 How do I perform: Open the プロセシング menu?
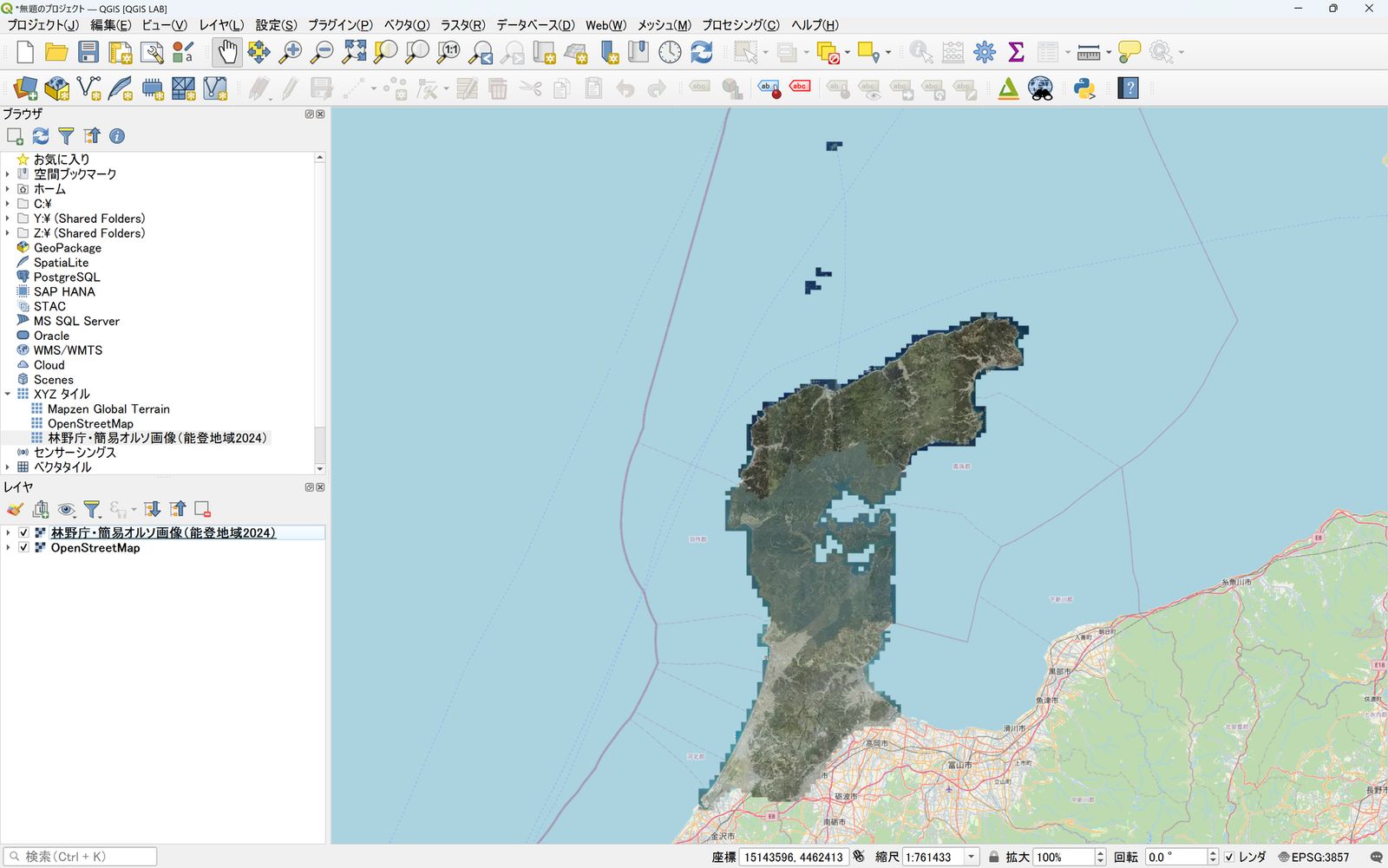pyautogui.click(x=740, y=25)
